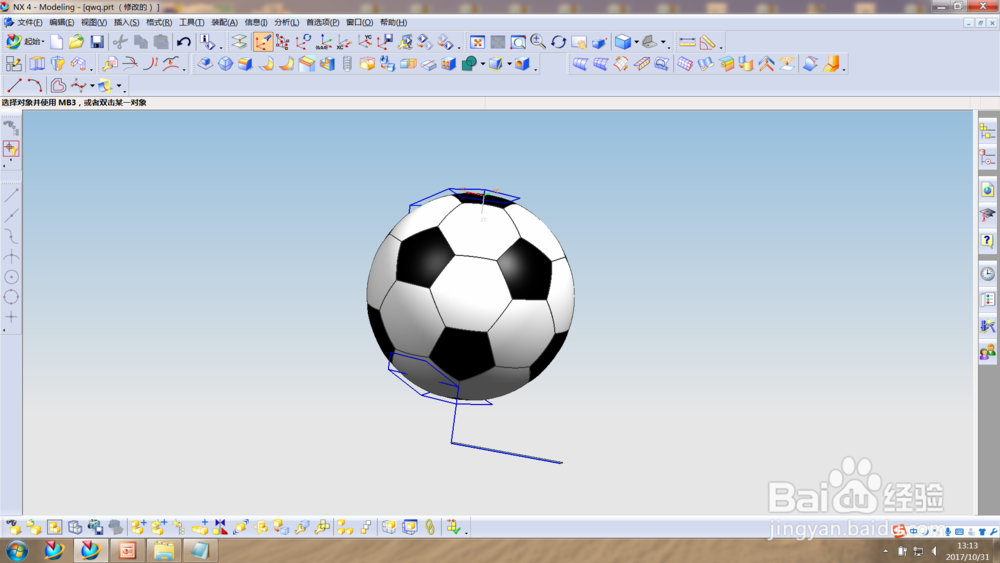Open the 文件(F) menu
The image size is (1000, 563).
coord(29,22)
